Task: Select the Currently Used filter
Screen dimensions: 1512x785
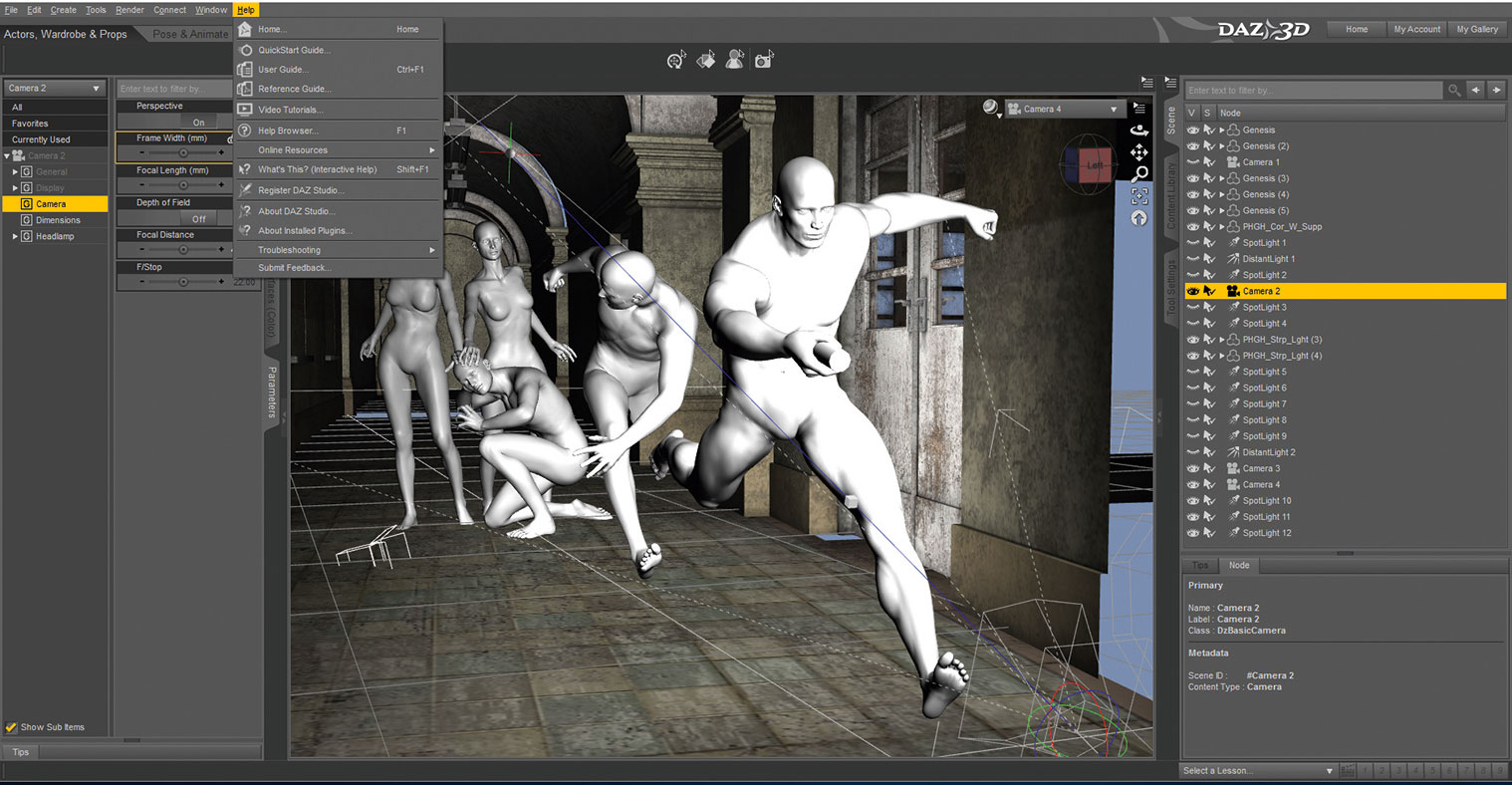Action: tap(55, 139)
